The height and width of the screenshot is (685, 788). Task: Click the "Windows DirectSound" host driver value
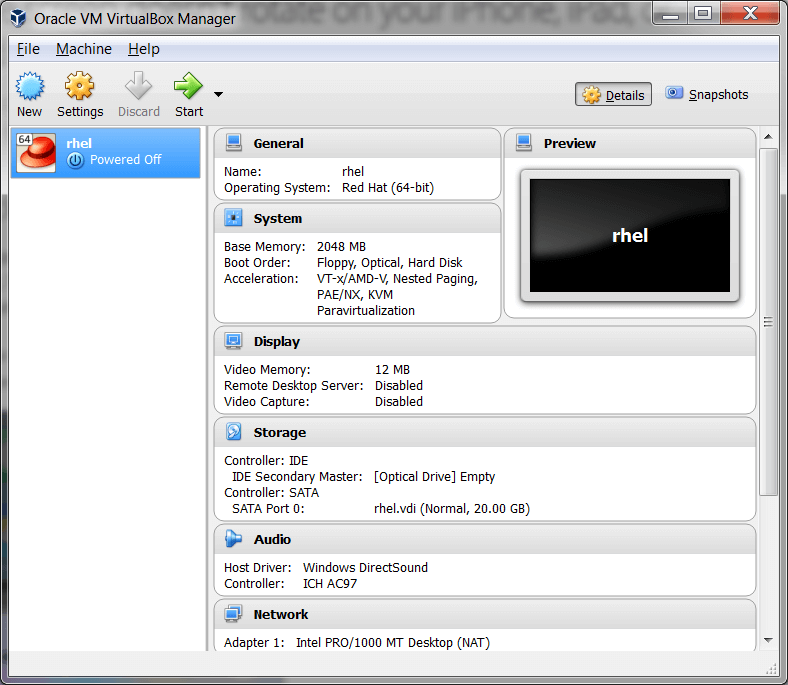[x=365, y=567]
